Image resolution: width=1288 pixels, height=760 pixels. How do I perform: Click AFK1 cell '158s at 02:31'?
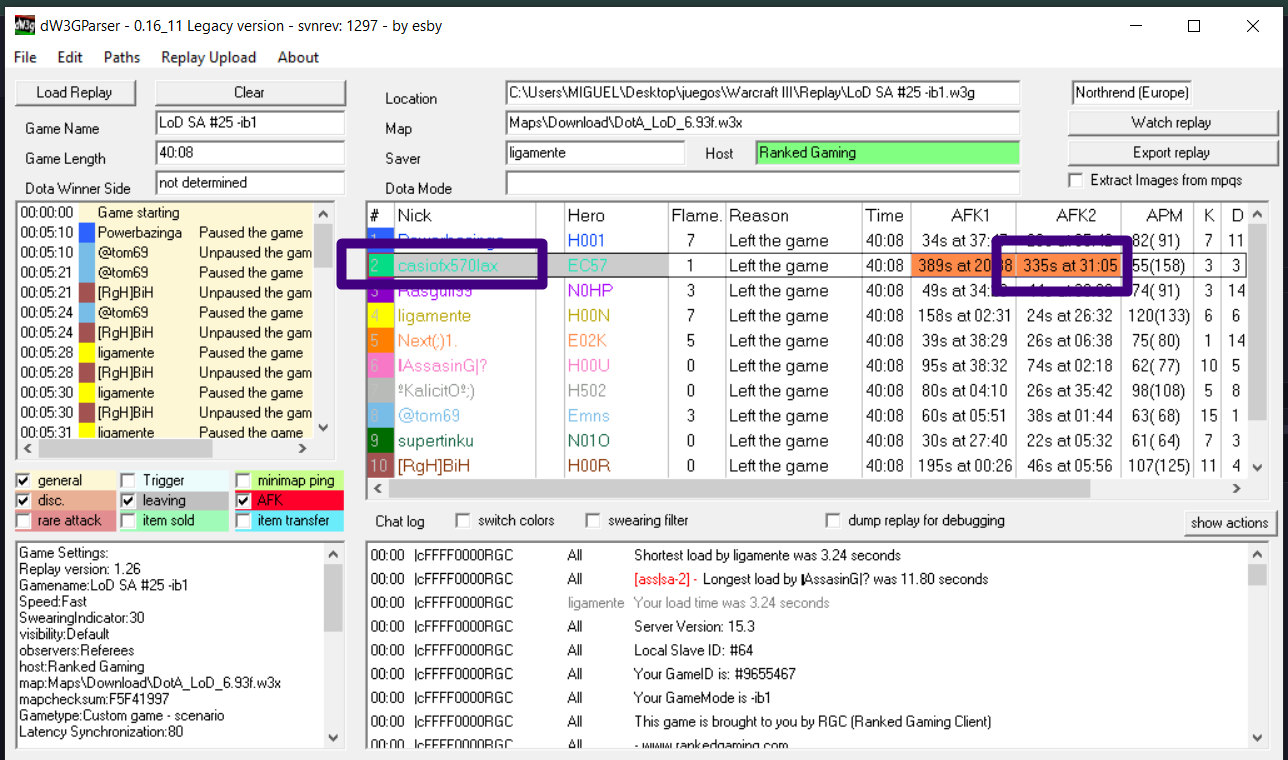964,316
